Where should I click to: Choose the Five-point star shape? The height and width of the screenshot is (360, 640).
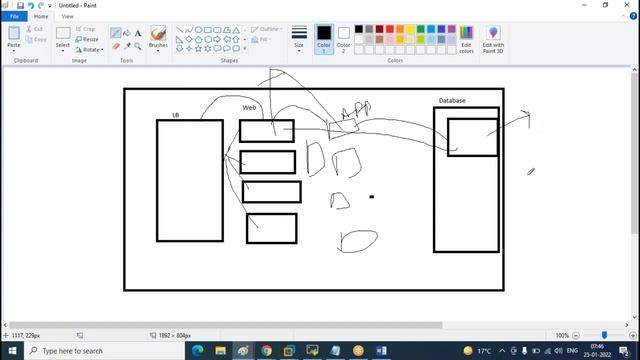(198, 49)
